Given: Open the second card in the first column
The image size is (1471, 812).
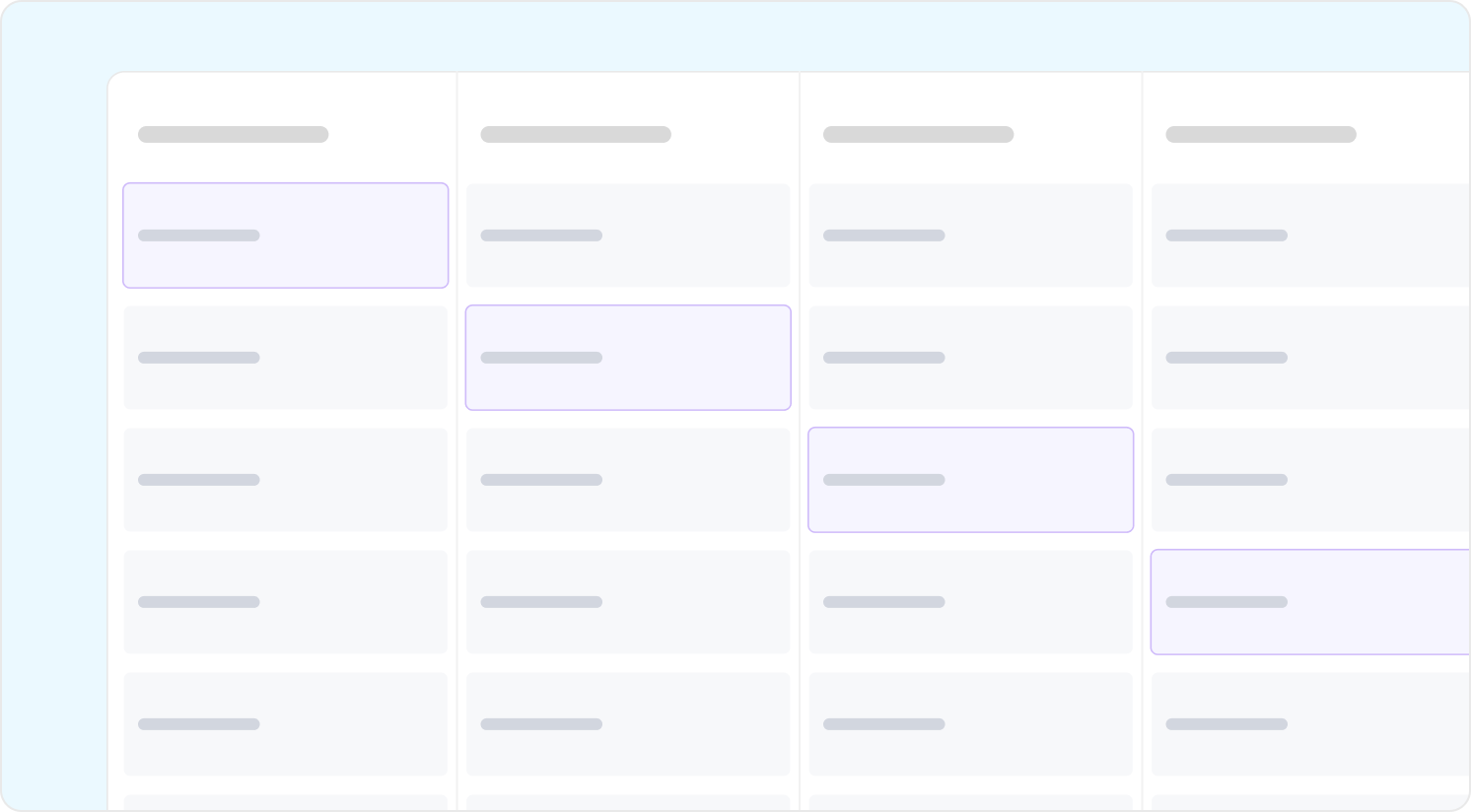Looking at the screenshot, I should click(x=286, y=358).
